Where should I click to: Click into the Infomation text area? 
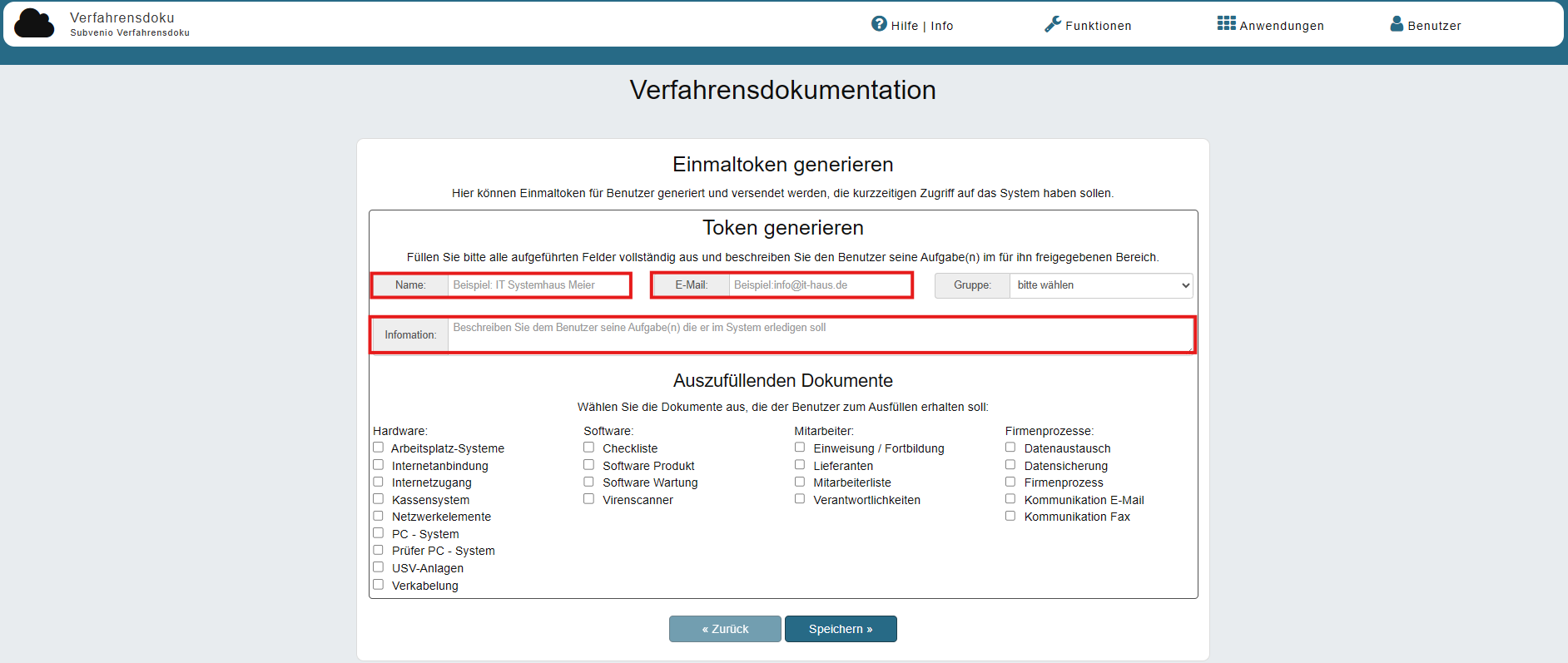click(x=821, y=335)
